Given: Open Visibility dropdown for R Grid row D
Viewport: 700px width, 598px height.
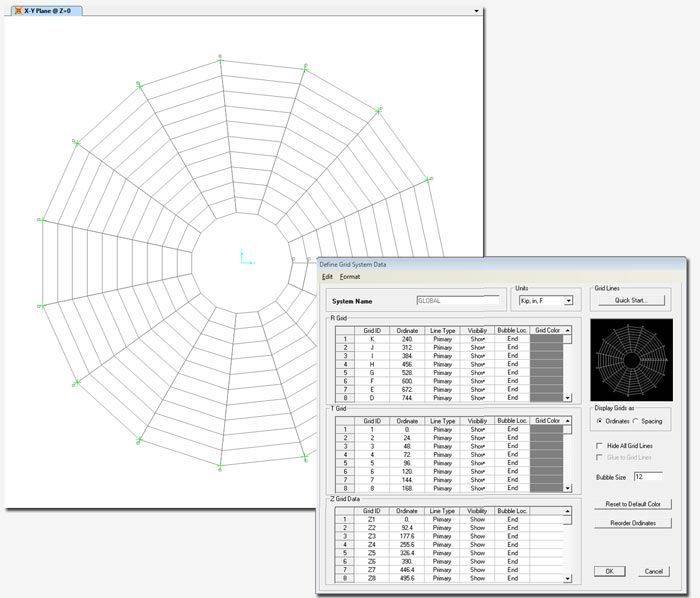Looking at the screenshot, I should tap(477, 398).
